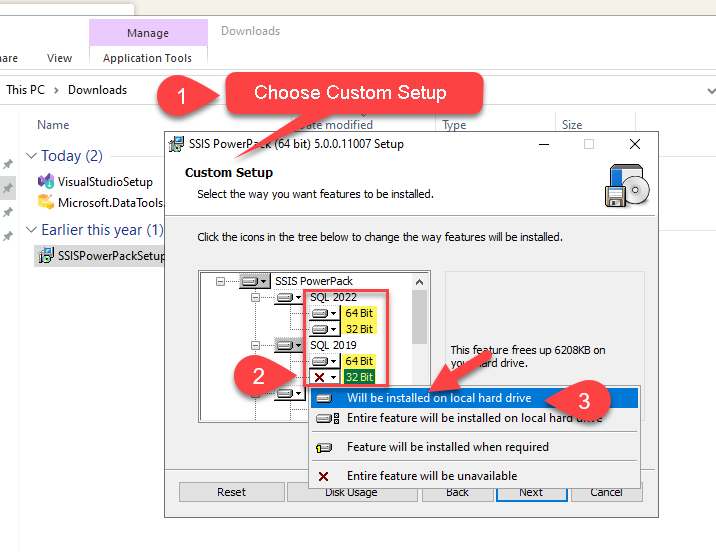Open SQL 2022 32 Bit feature dropdown

(x=324, y=329)
